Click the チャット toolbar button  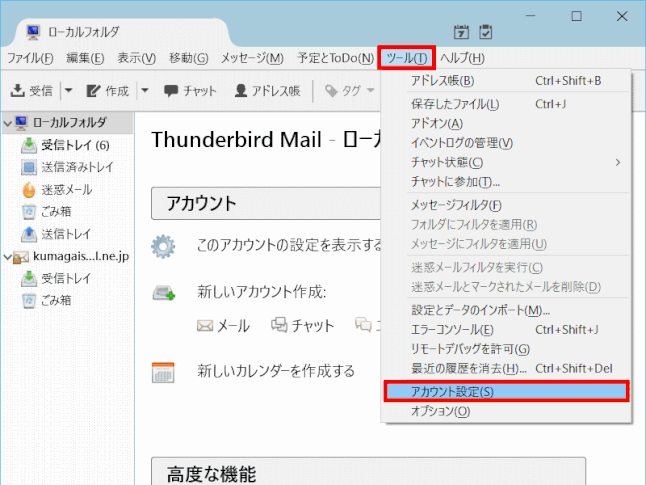pyautogui.click(x=190, y=91)
